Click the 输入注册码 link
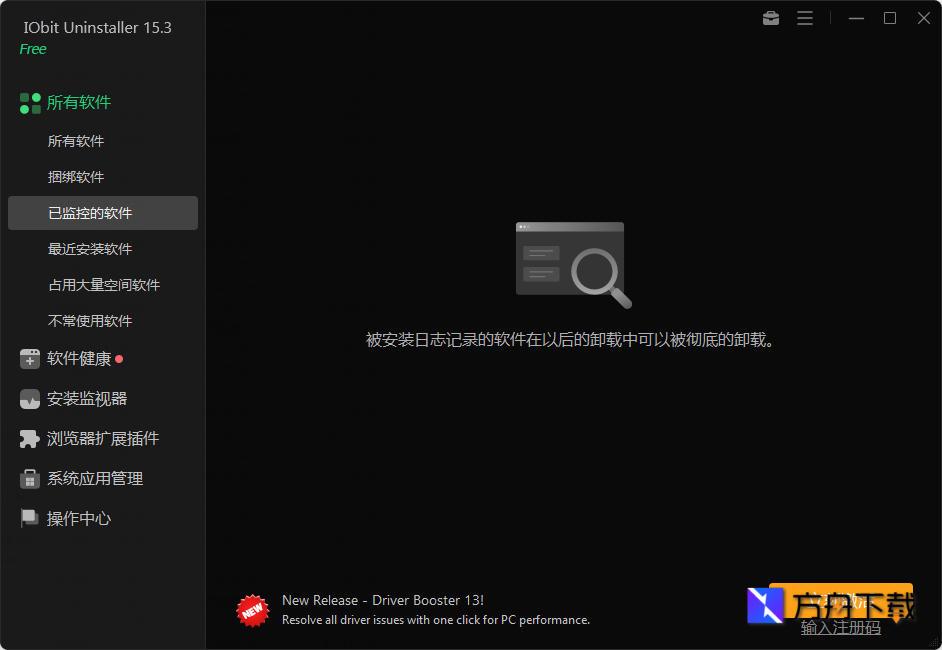Screen dimensions: 942x650 pos(841,628)
